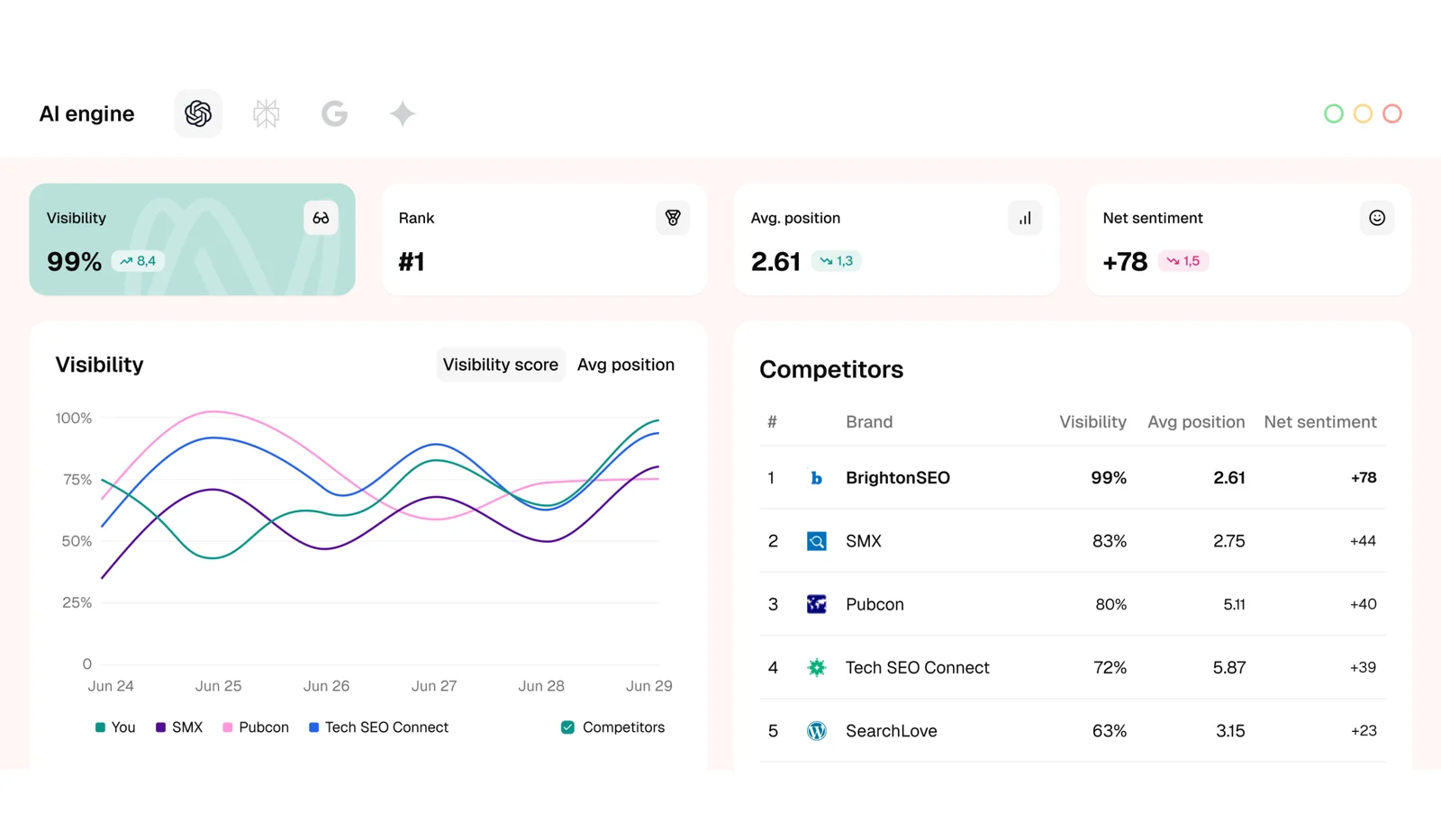This screenshot has width=1441, height=840.
Task: Click 80% visibility for Pubcon
Action: tap(1111, 604)
